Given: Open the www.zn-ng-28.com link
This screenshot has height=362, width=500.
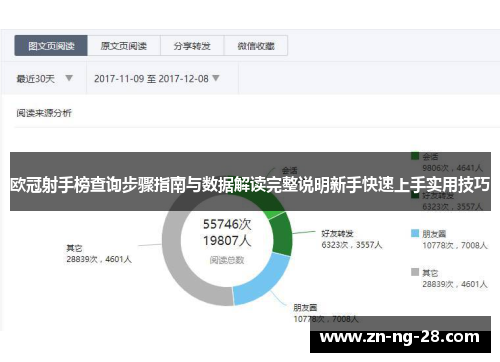Looking at the screenshot, I should pyautogui.click(x=400, y=337).
